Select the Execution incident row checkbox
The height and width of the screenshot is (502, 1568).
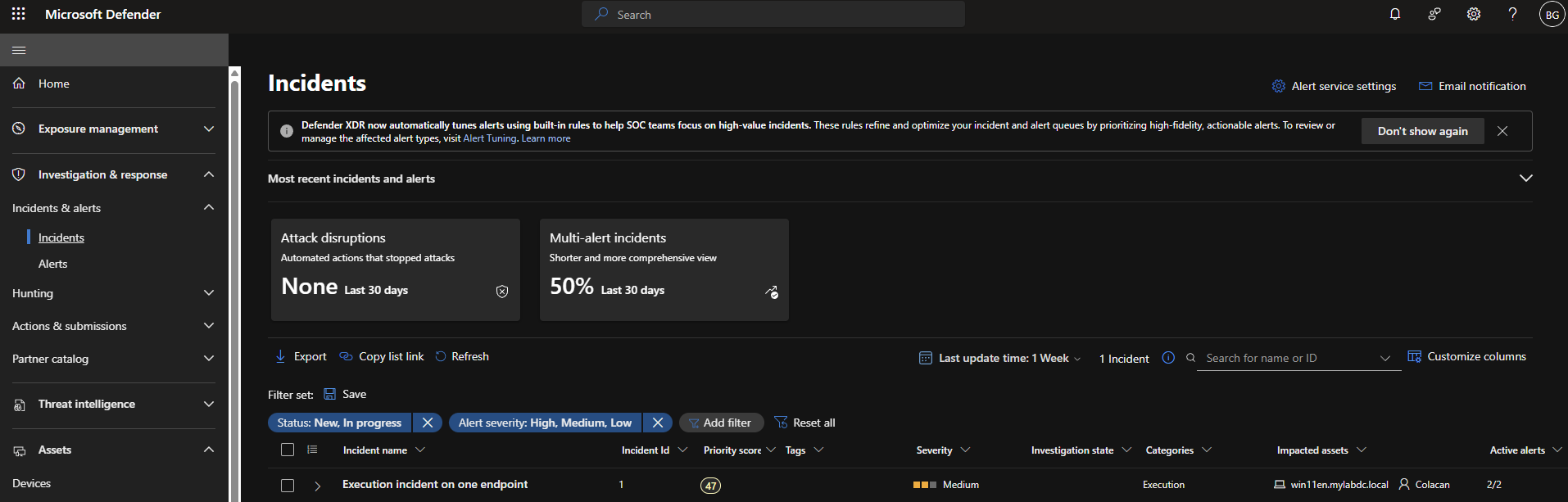click(x=288, y=486)
